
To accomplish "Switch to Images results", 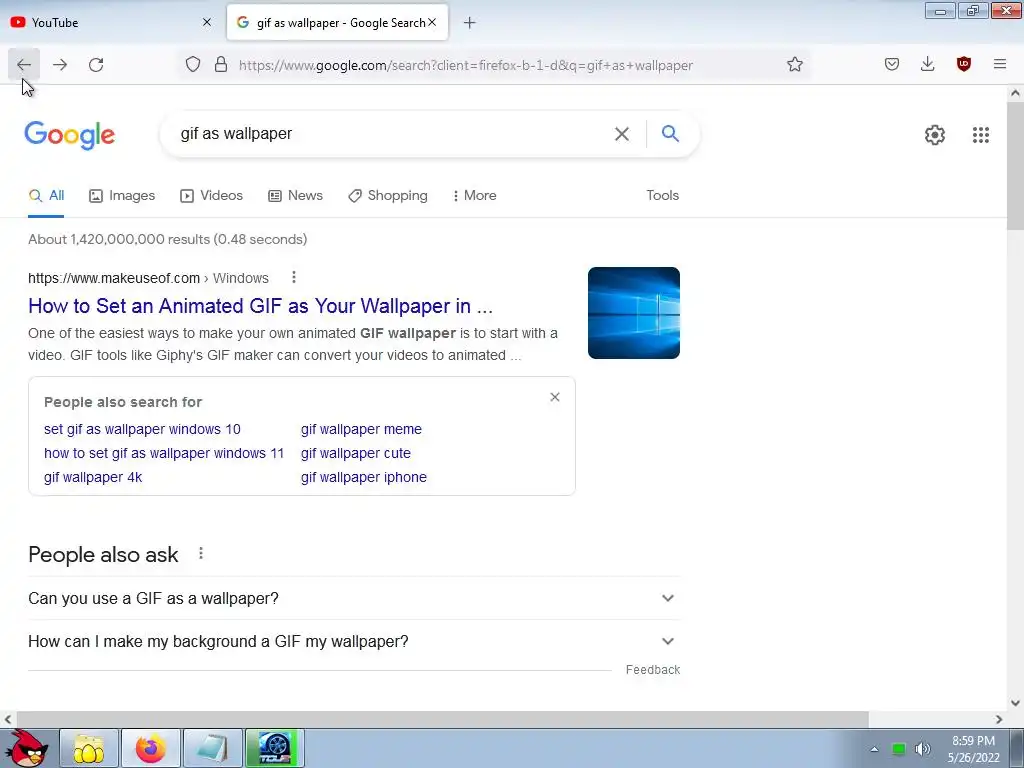I will point(122,195).
